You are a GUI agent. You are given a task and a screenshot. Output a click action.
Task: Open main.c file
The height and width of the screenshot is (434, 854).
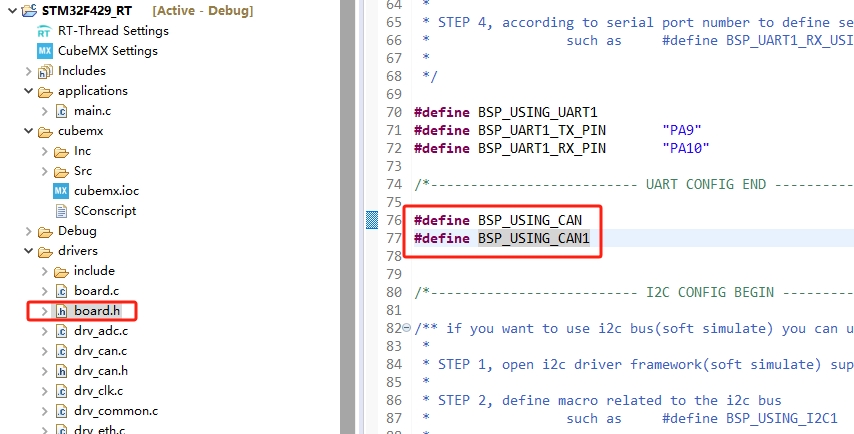click(x=93, y=111)
